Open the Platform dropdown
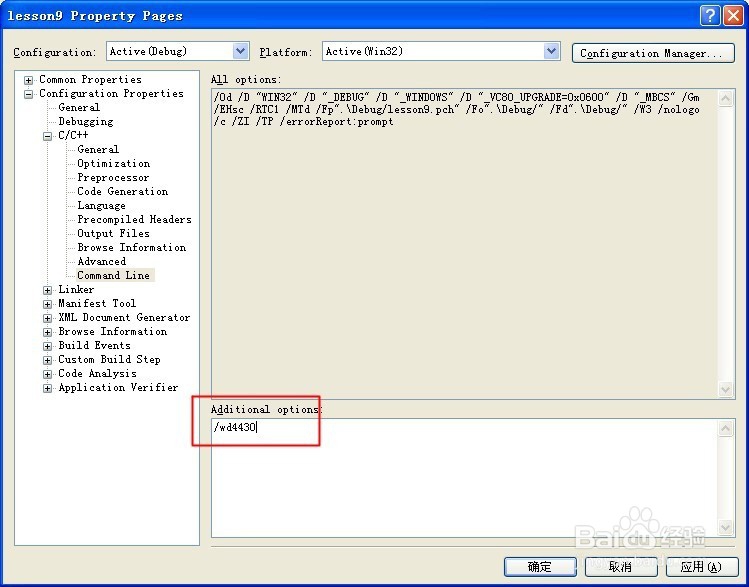Screen dimensions: 749x587 [552, 51]
